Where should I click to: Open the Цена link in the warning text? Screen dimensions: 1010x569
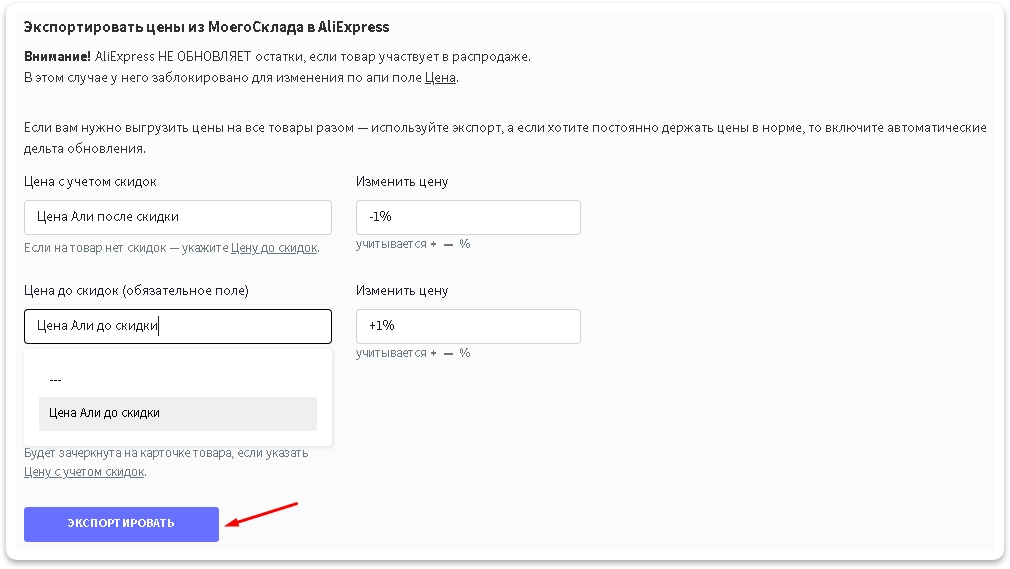click(x=440, y=77)
